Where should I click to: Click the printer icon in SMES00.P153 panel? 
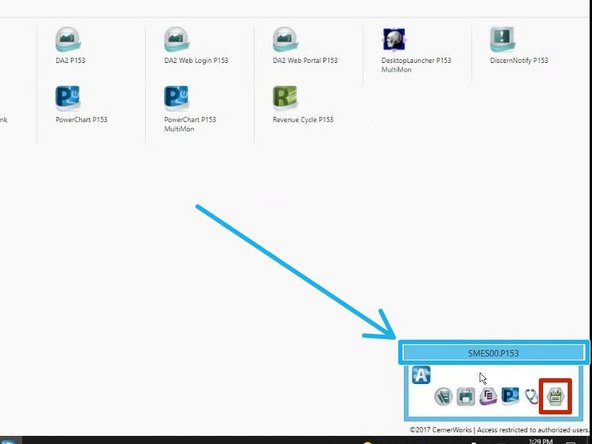[x=466, y=396]
